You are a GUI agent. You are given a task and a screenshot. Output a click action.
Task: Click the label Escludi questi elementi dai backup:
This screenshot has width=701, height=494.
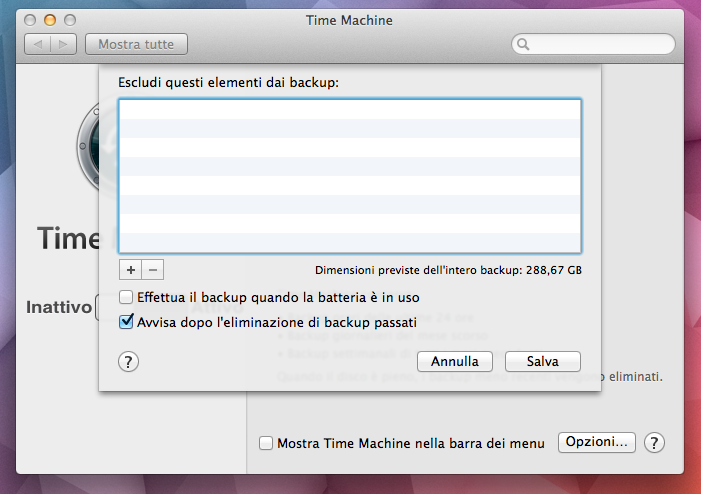pos(228,83)
